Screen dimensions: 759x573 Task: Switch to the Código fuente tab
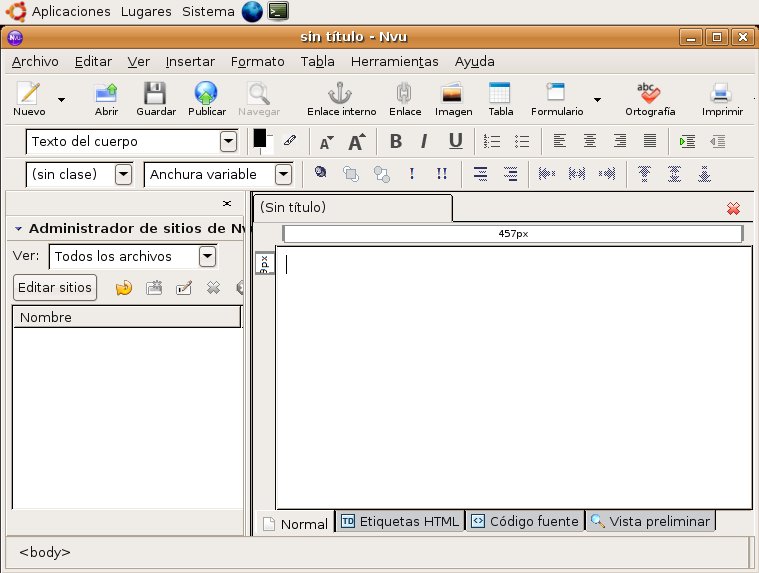tap(525, 521)
